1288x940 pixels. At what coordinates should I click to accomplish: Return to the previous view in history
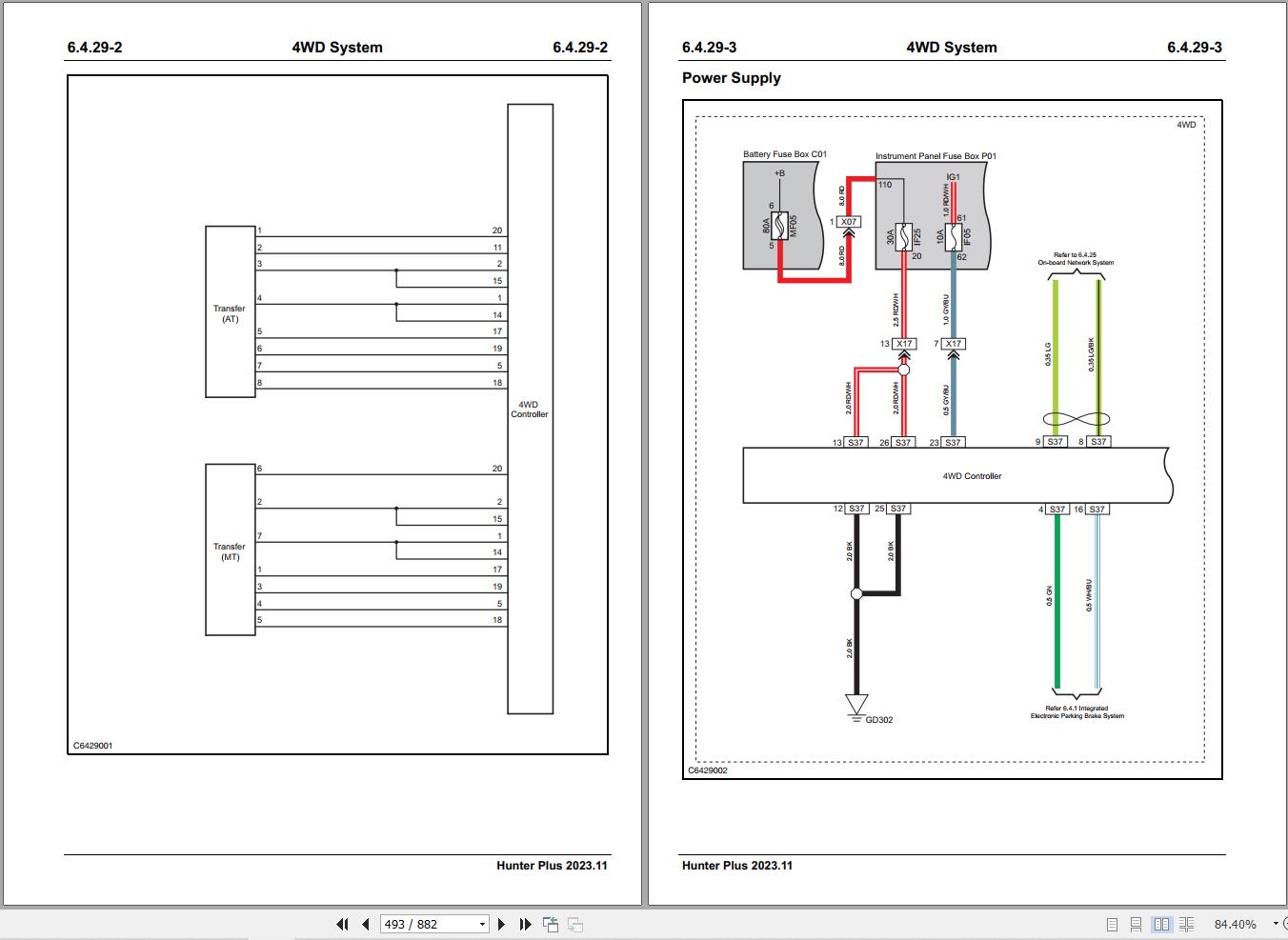[551, 924]
